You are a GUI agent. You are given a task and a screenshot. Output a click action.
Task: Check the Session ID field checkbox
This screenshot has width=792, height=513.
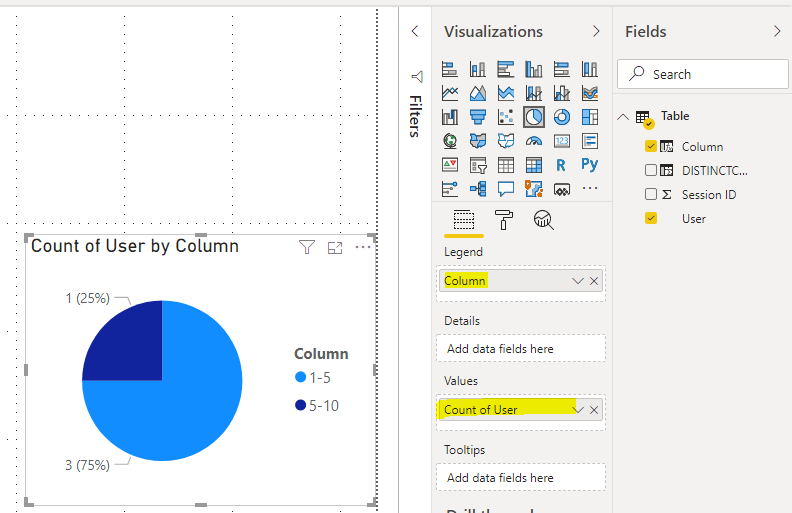coord(651,194)
